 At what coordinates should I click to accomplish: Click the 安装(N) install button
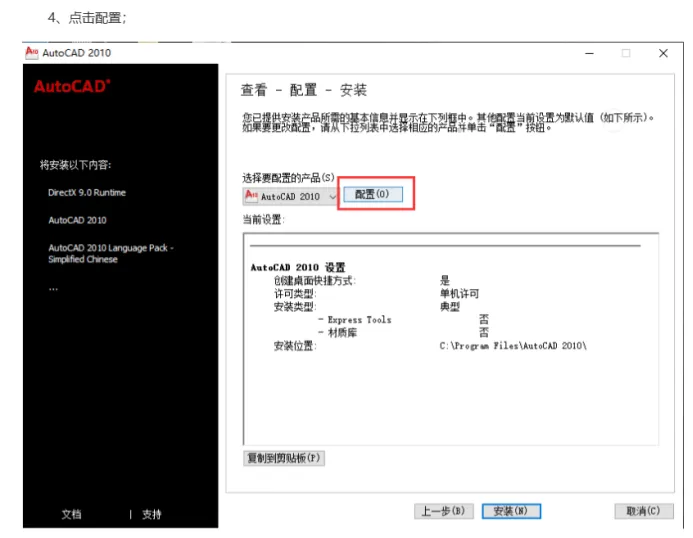tap(511, 511)
